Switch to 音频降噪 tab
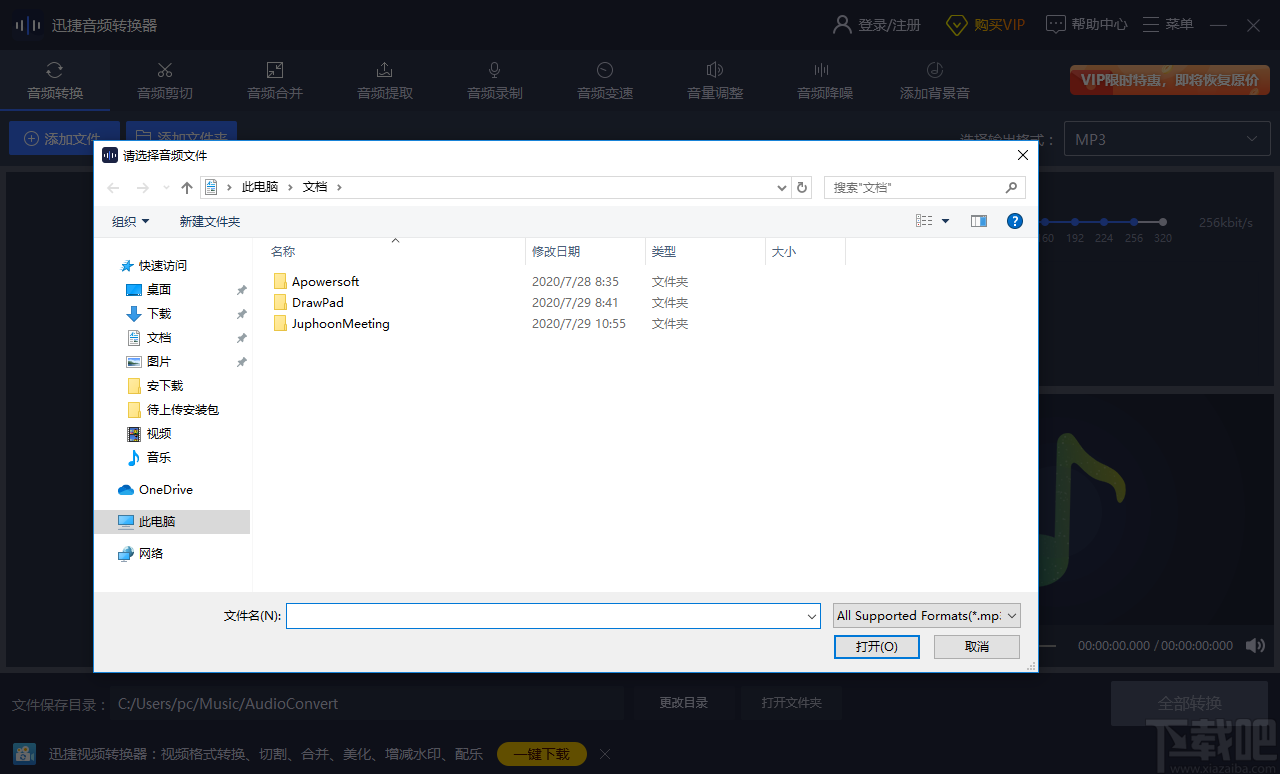The image size is (1280, 774). (825, 81)
